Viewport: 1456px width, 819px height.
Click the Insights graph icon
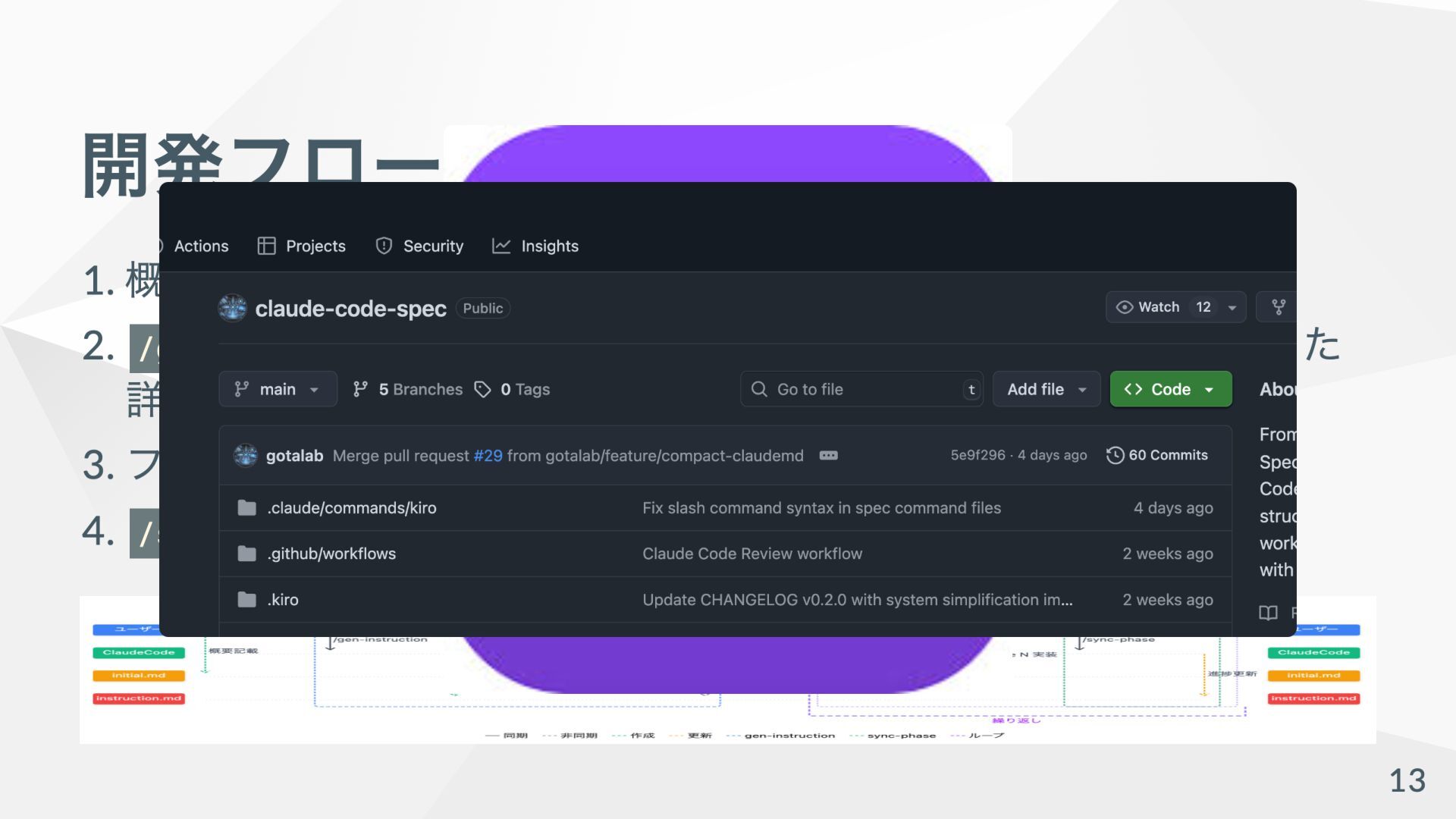(501, 246)
